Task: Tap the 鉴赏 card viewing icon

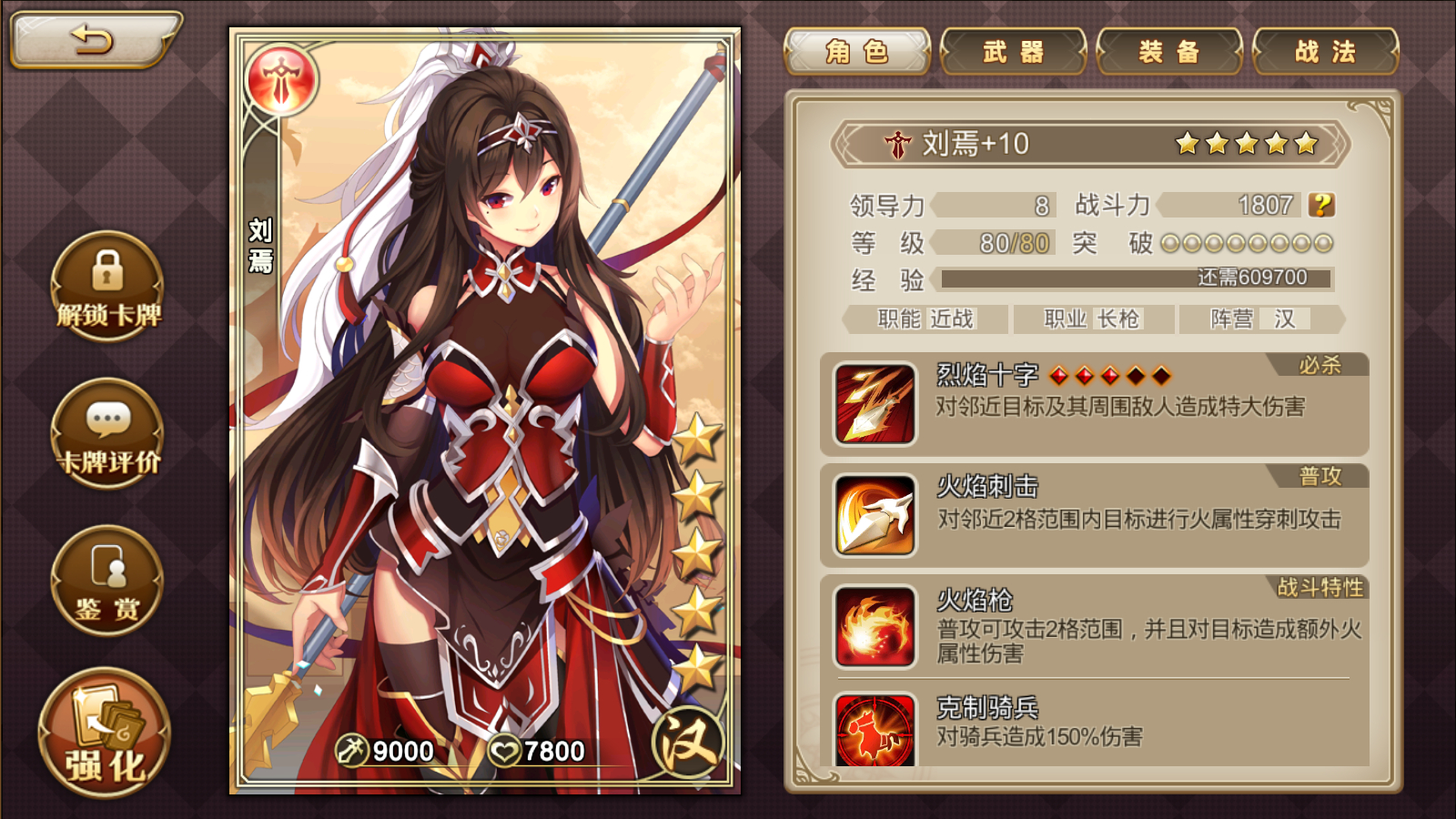Action: [x=107, y=580]
